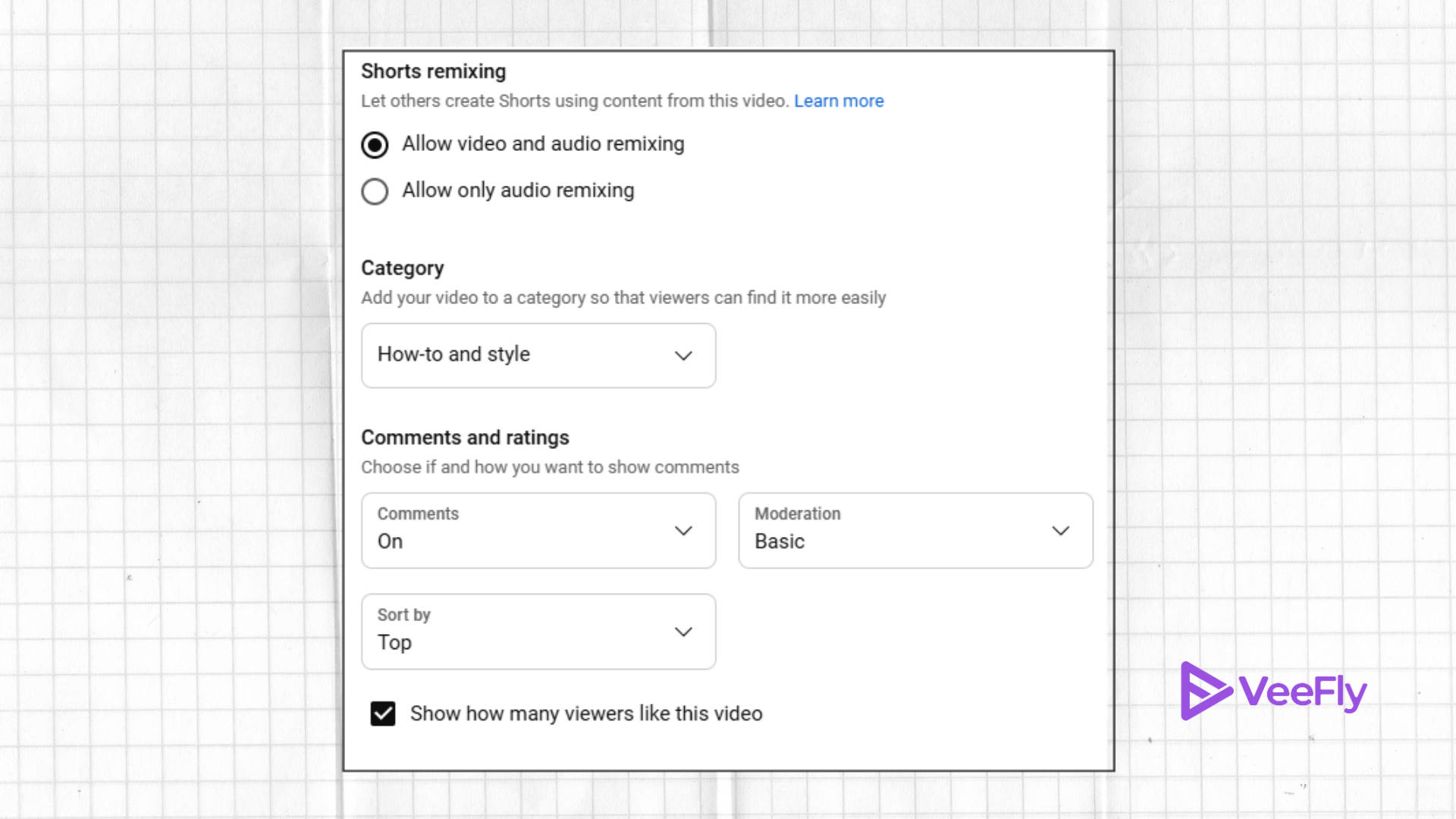Click the Shorts remixing section heading
This screenshot has width=1456, height=819.
(433, 71)
